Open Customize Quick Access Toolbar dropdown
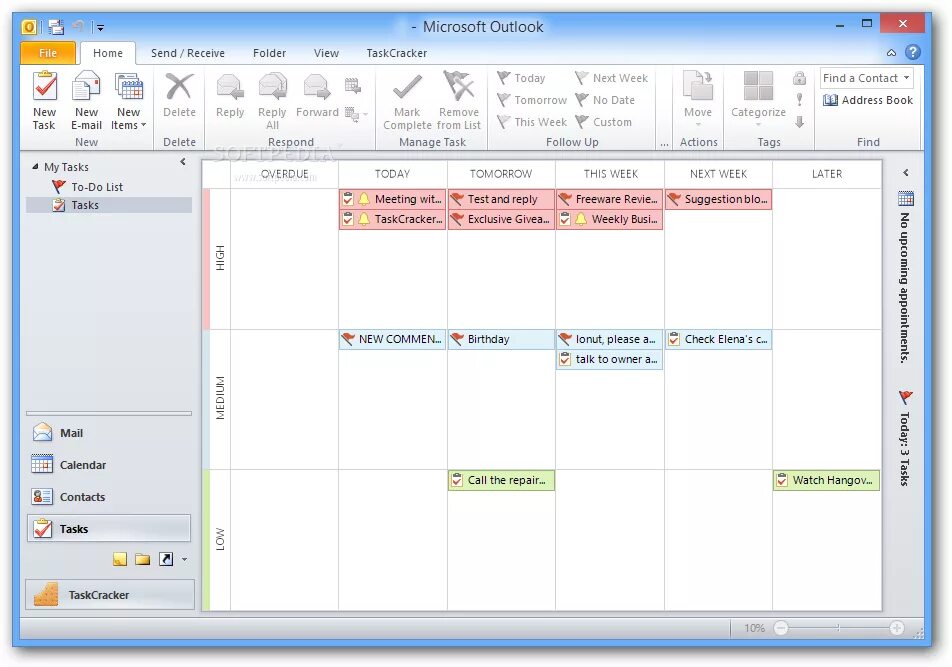The image size is (952, 667). [100, 27]
